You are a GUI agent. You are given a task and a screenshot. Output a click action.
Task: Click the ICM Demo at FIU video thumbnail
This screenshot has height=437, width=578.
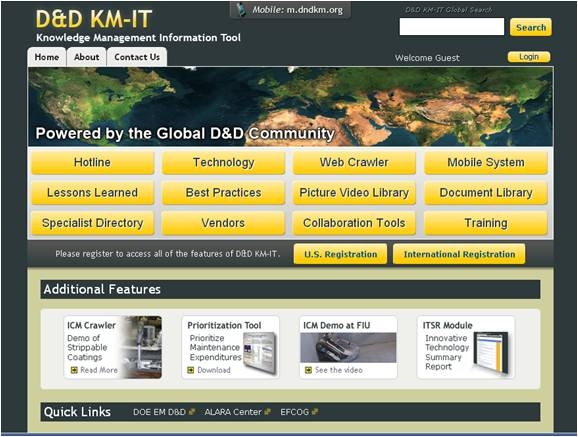pos(348,347)
